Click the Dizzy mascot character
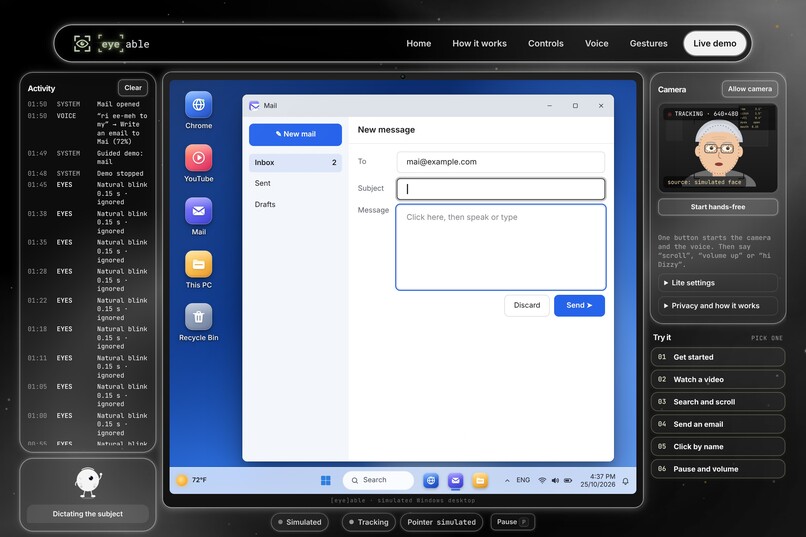Screen dimensions: 806x537 88,483
